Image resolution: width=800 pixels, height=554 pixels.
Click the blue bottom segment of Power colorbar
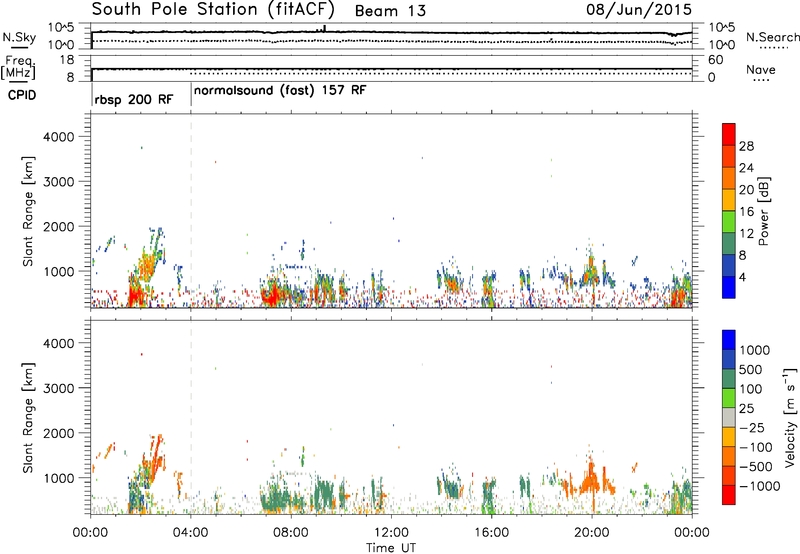point(729,287)
